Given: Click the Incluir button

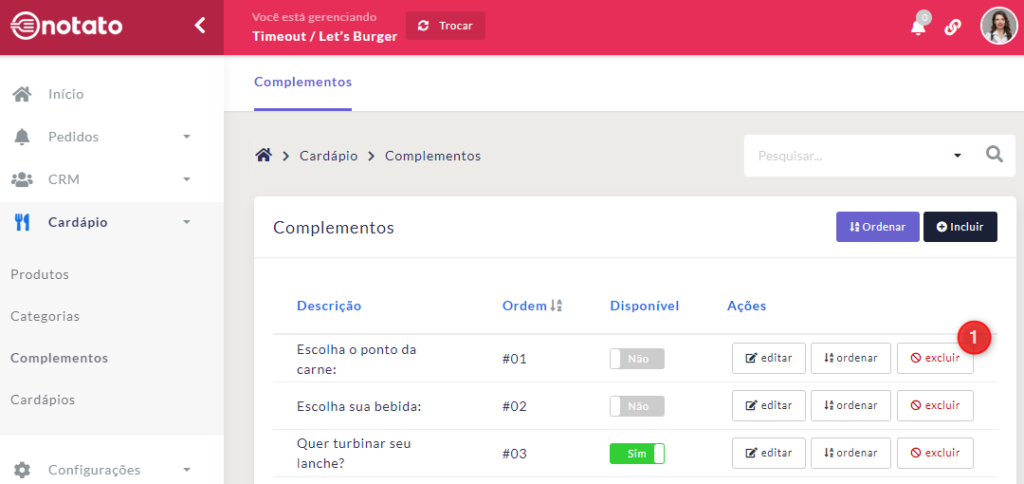Looking at the screenshot, I should pyautogui.click(x=959, y=227).
